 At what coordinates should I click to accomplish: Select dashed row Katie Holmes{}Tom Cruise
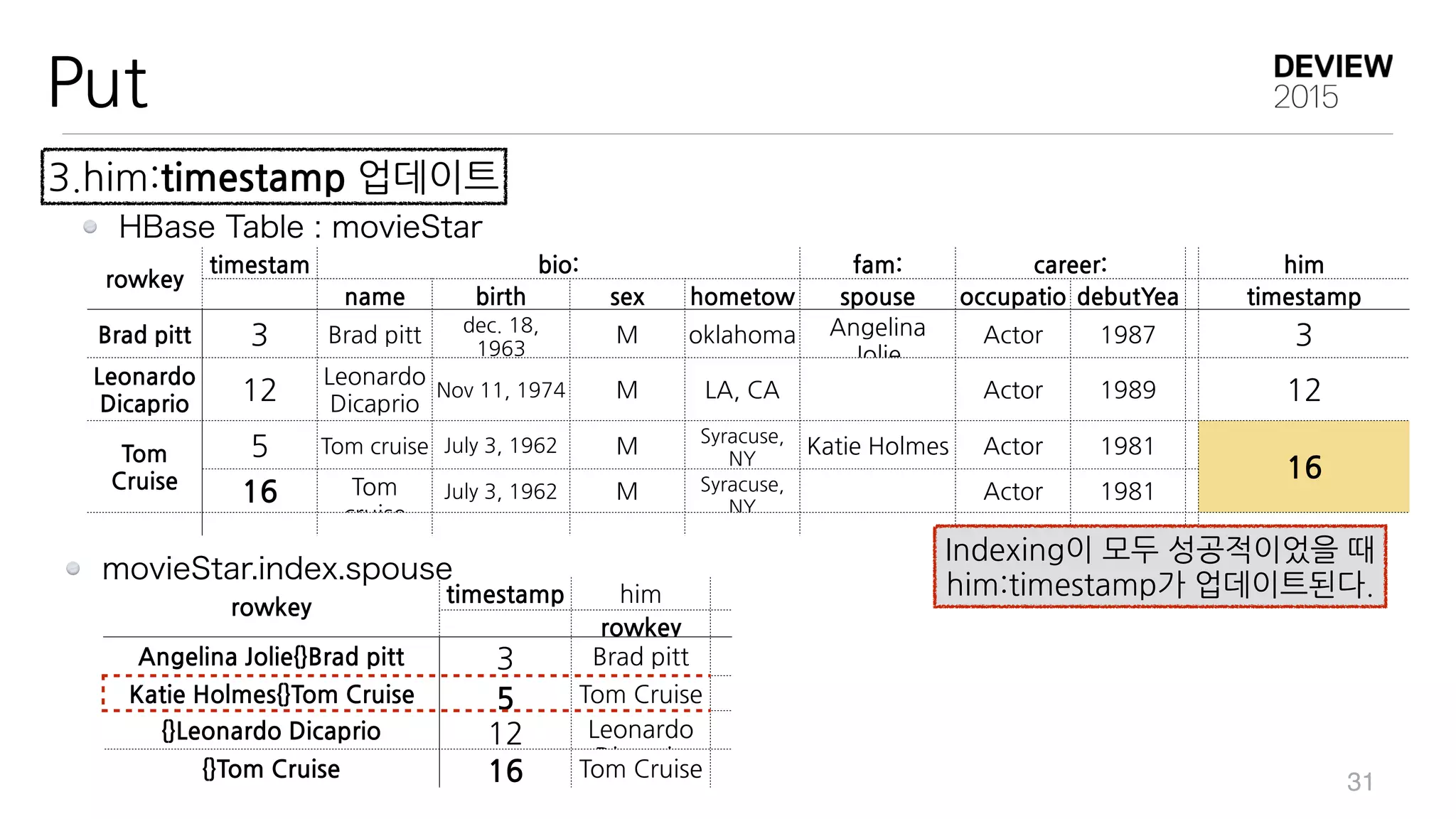[272, 694]
